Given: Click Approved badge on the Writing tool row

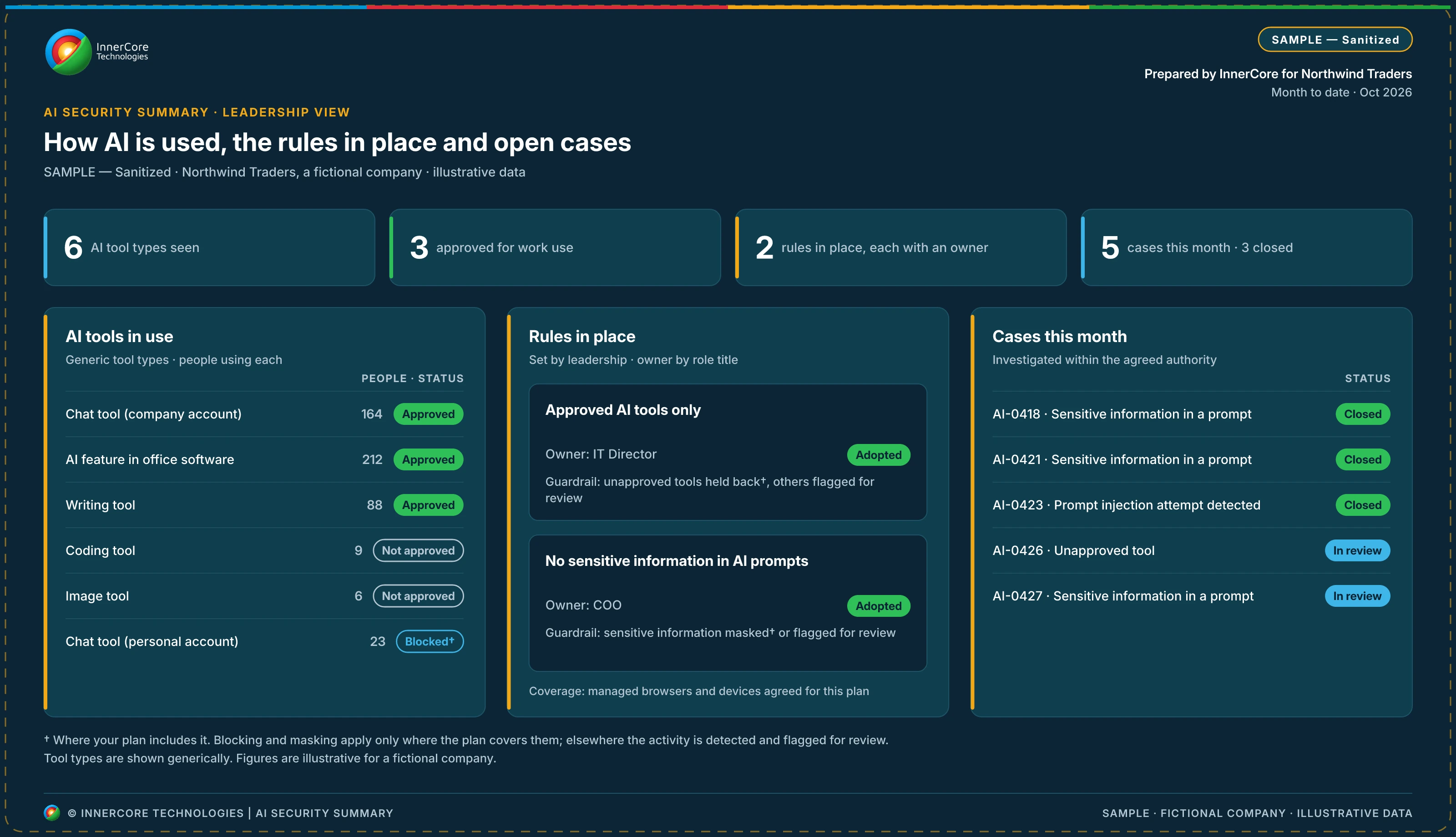Looking at the screenshot, I should (x=428, y=505).
